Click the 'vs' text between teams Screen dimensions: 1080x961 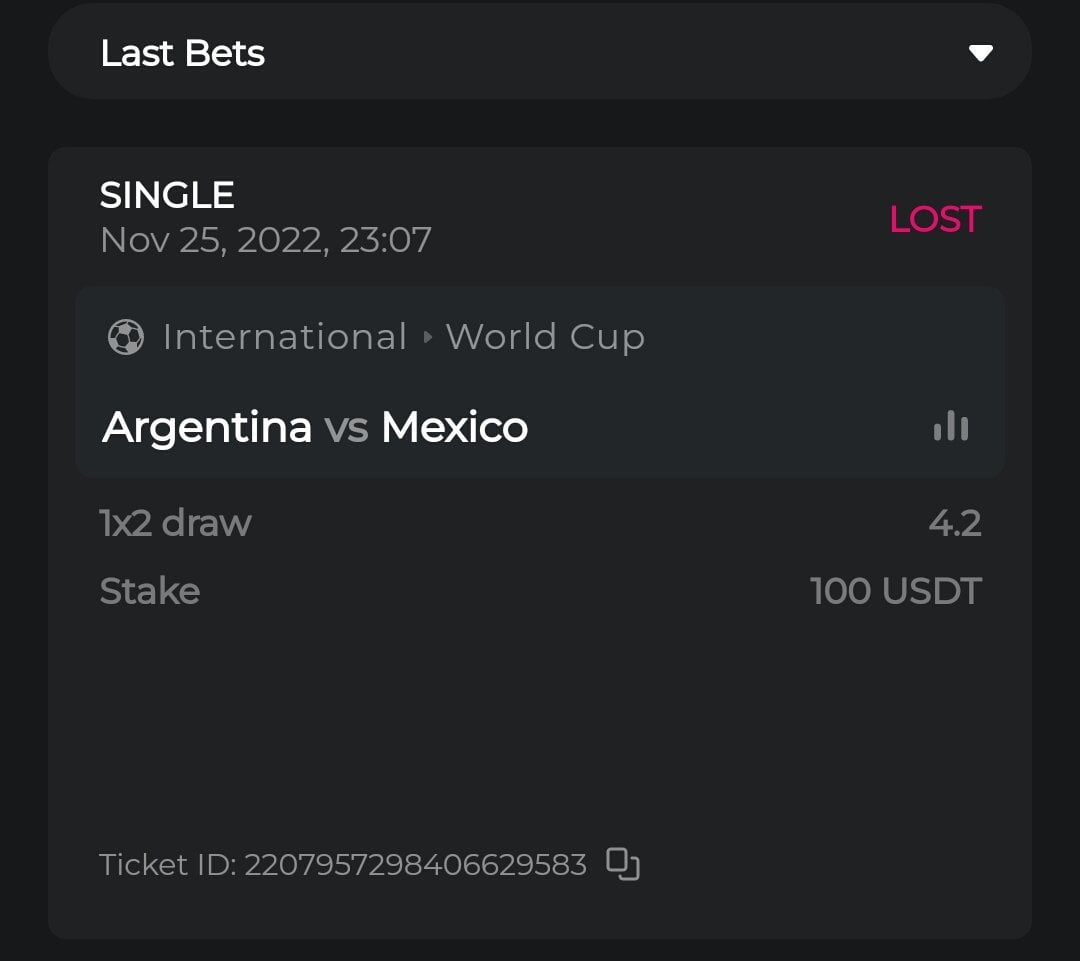tap(346, 428)
